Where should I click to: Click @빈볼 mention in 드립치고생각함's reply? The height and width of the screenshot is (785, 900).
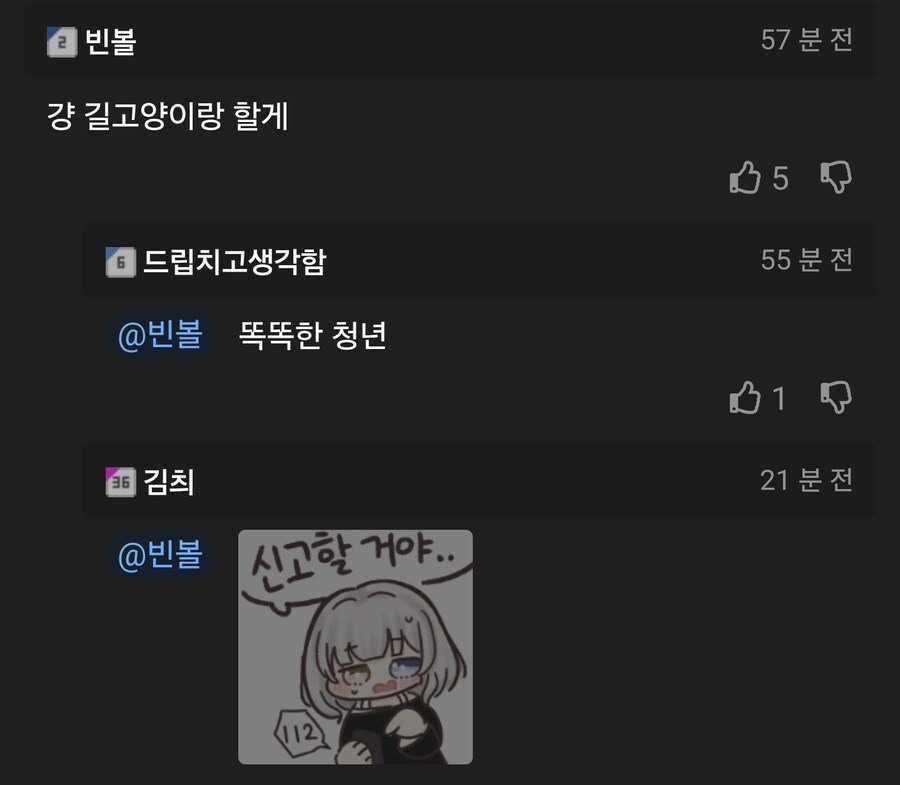(160, 335)
